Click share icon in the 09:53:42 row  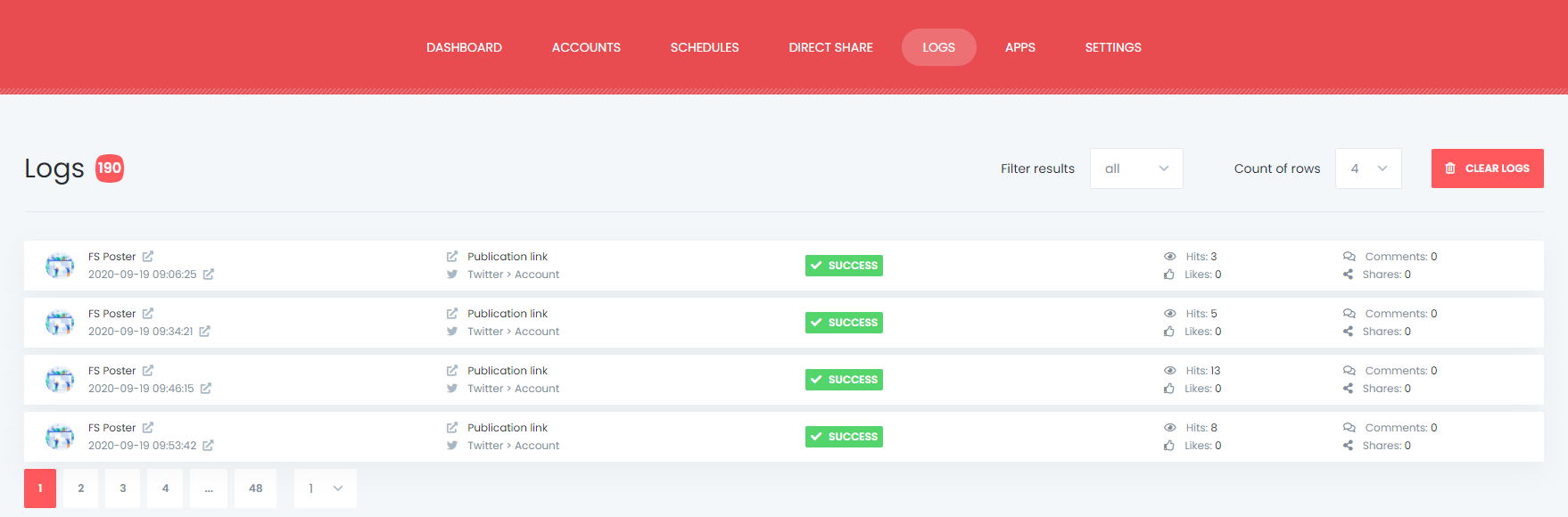(x=1349, y=446)
